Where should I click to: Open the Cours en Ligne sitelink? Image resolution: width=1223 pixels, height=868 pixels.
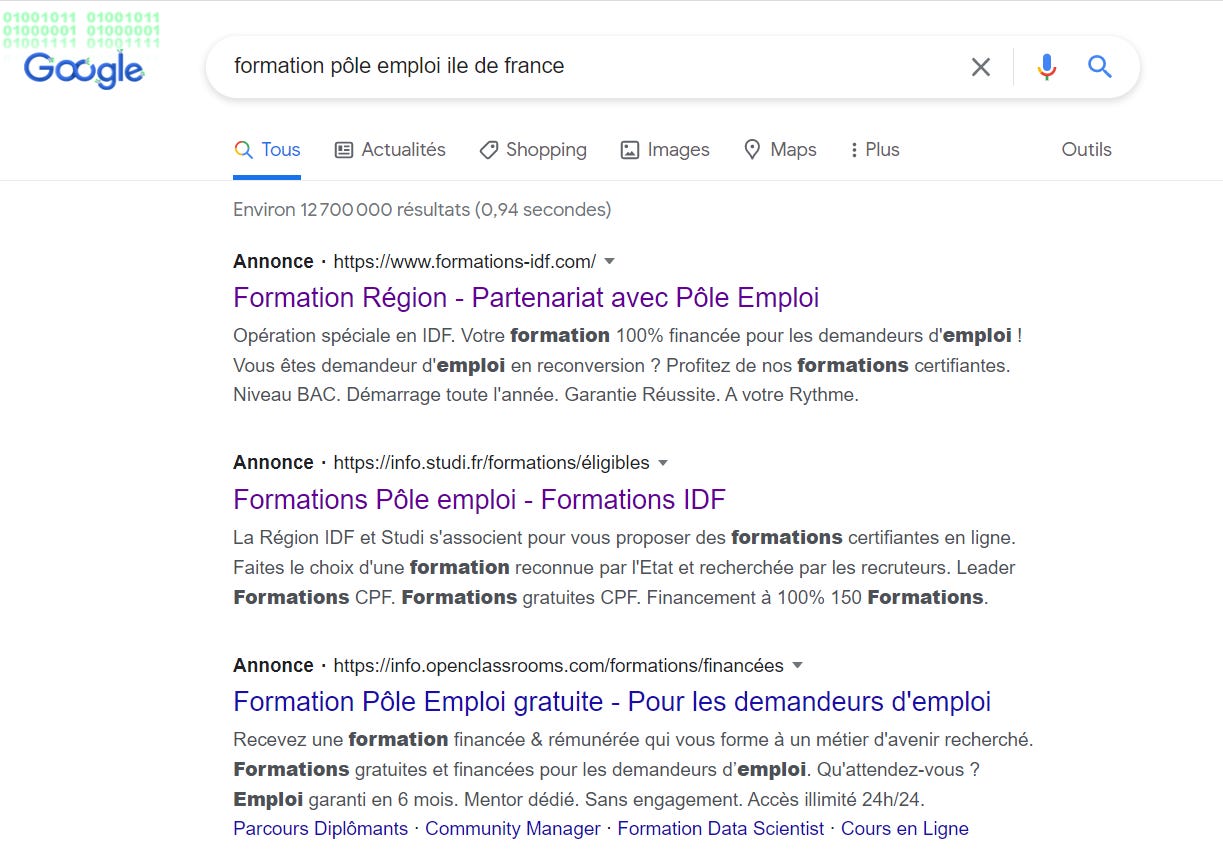[x=905, y=829]
